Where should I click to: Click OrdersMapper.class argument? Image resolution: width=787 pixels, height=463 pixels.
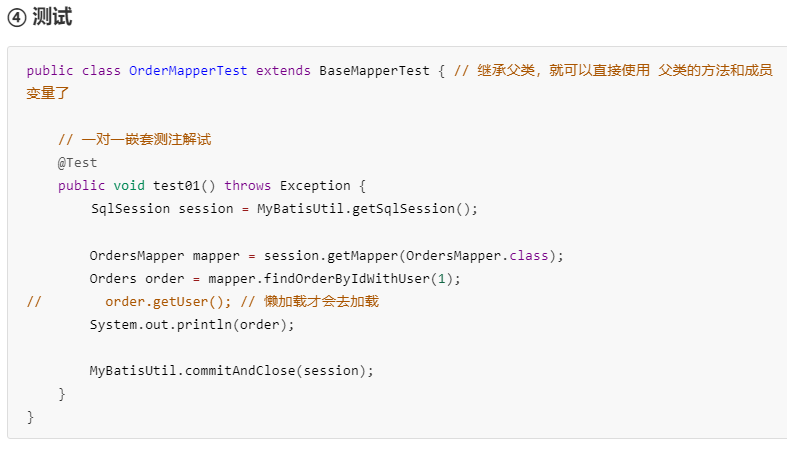[x=477, y=256]
